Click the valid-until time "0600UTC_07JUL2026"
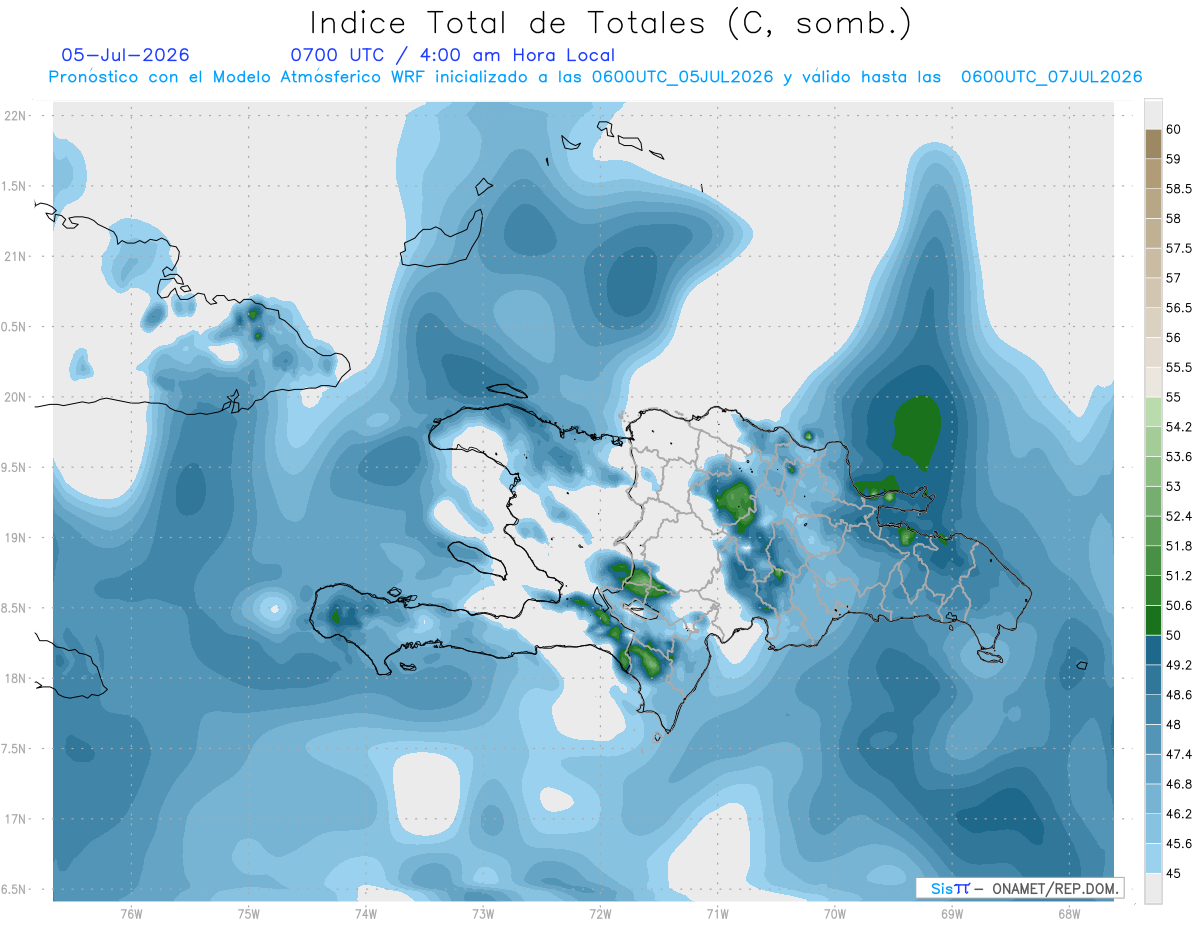This screenshot has height=927, width=1200. 1051,77
